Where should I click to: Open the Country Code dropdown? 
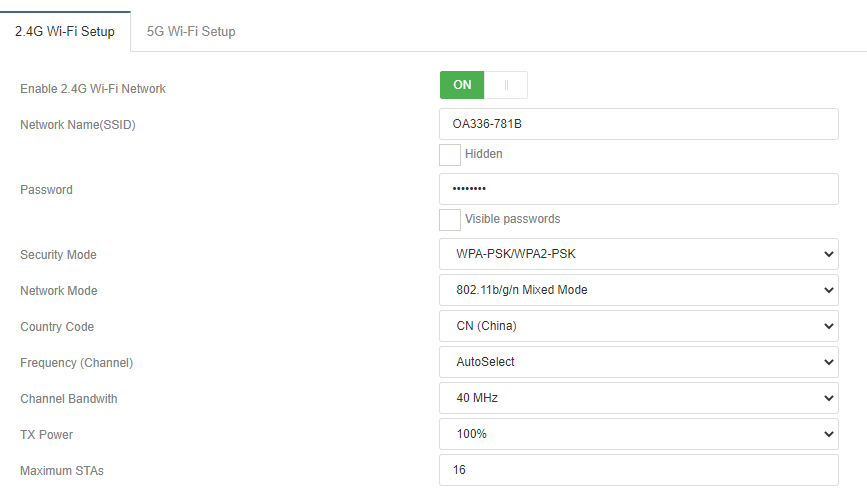click(x=638, y=326)
